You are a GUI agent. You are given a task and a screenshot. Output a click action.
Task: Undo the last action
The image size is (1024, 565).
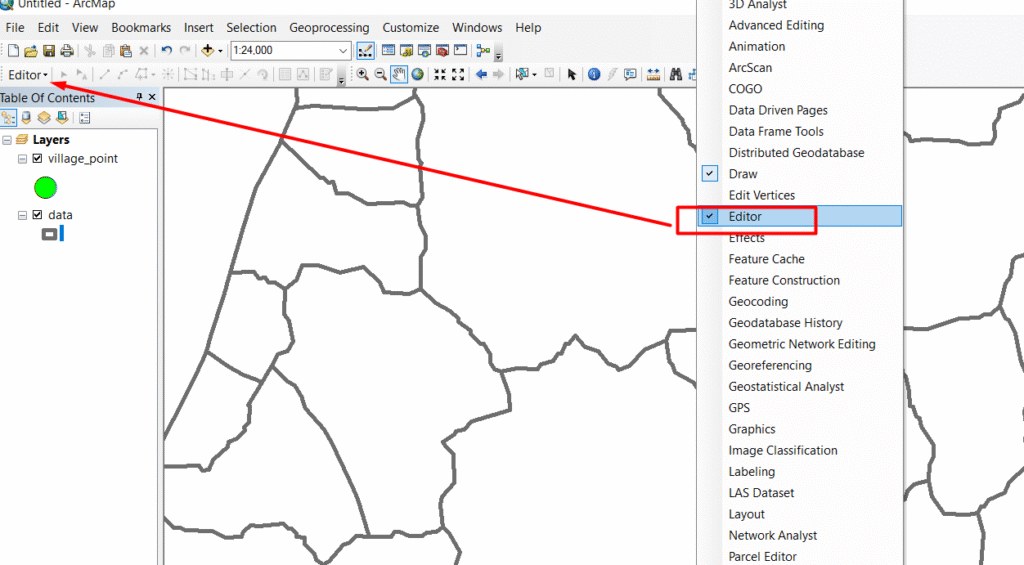167,50
